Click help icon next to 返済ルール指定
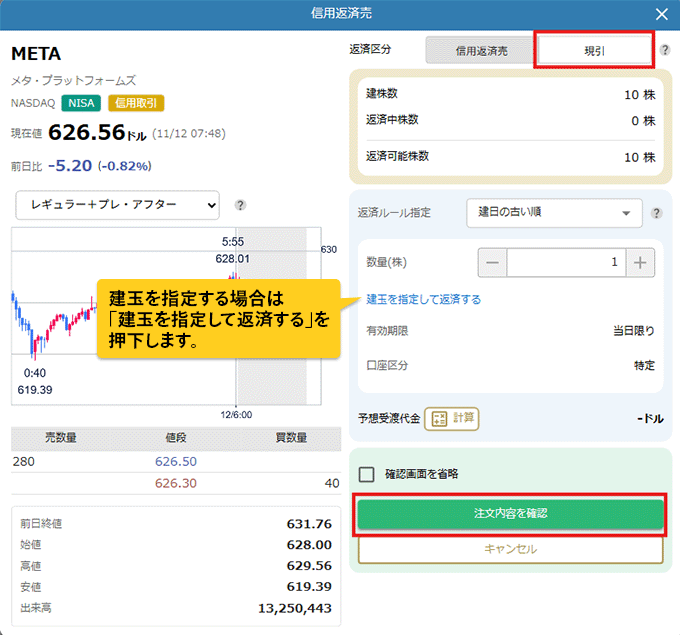 point(656,213)
